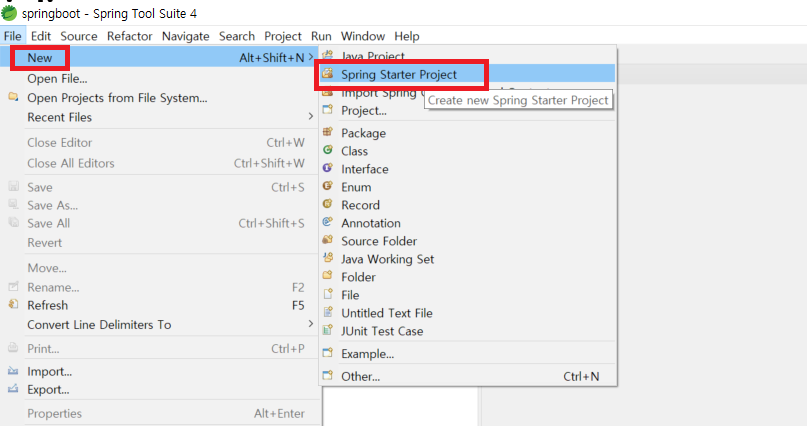The image size is (807, 426).
Task: Click the green Class icon
Action: pos(327,150)
